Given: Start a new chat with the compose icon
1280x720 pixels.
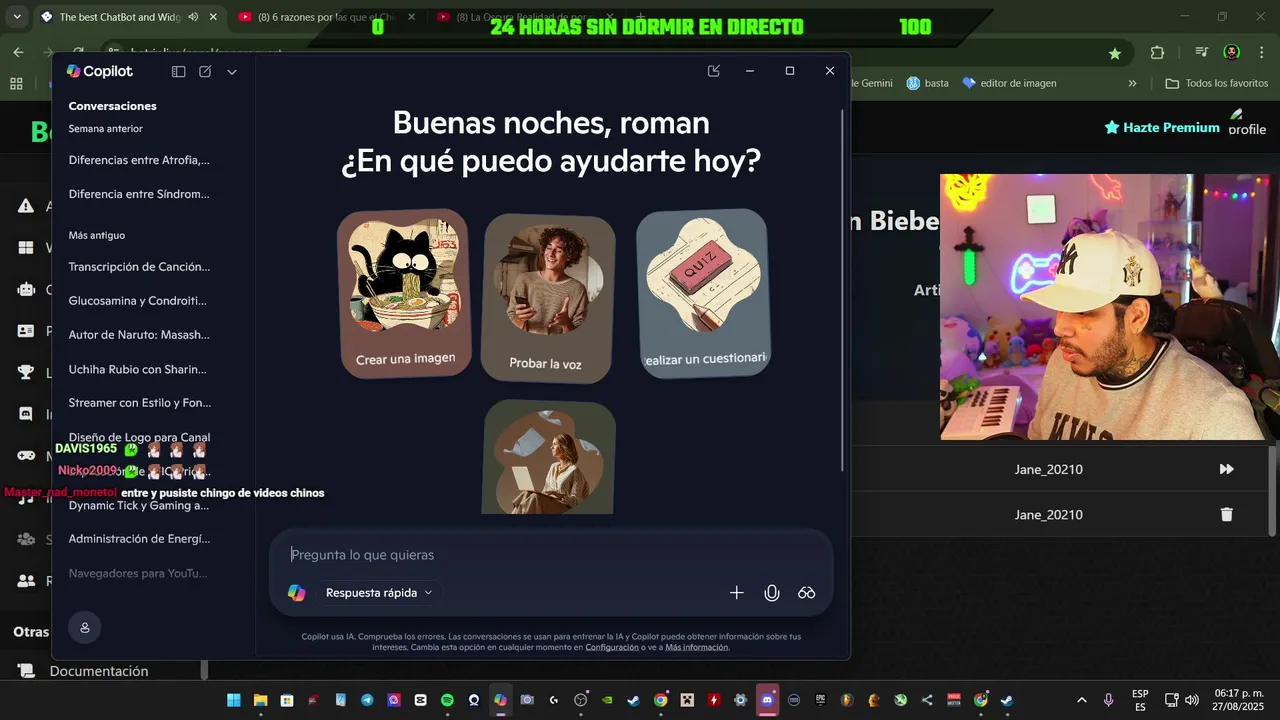Looking at the screenshot, I should coord(205,71).
